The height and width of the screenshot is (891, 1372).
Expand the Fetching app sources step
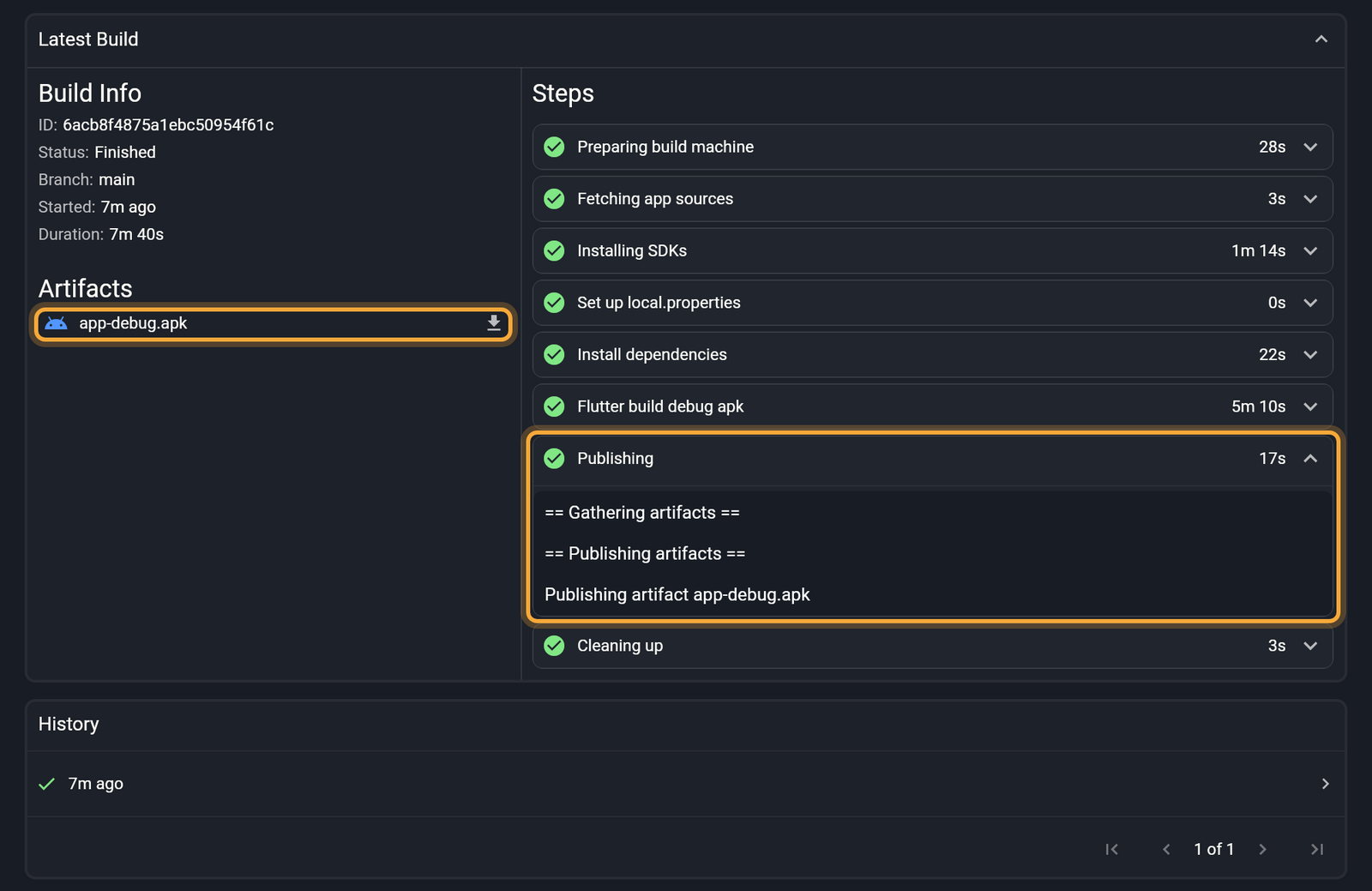tap(1310, 199)
